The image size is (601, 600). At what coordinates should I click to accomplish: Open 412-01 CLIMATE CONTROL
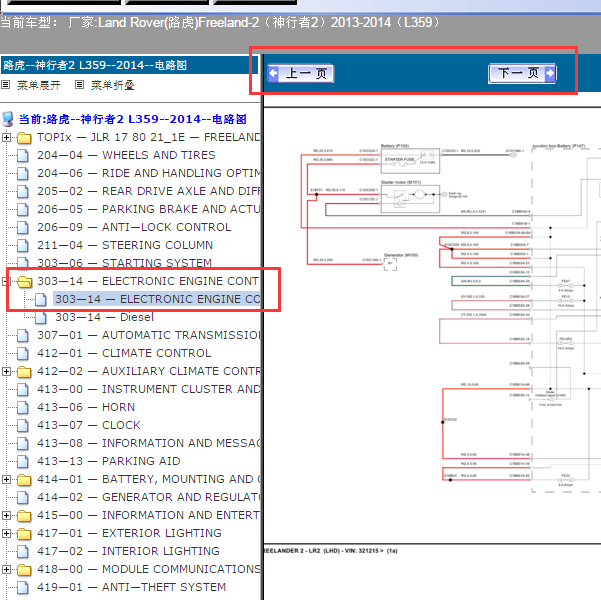click(124, 353)
